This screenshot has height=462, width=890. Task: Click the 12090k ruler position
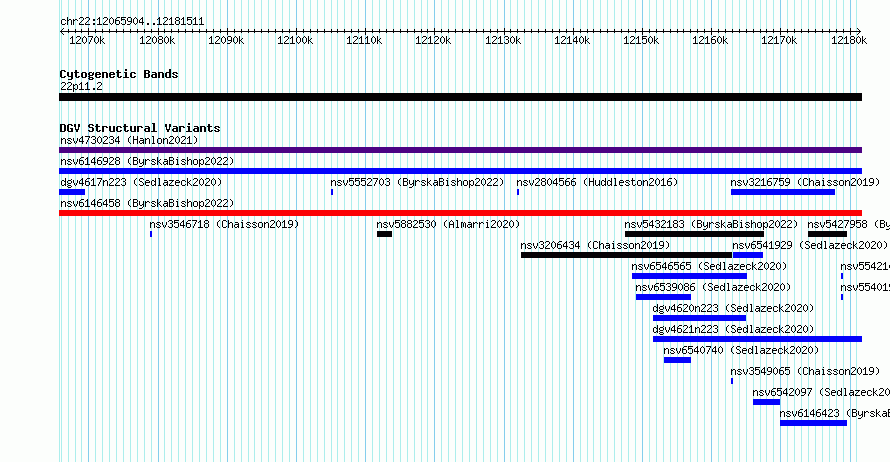click(x=226, y=40)
